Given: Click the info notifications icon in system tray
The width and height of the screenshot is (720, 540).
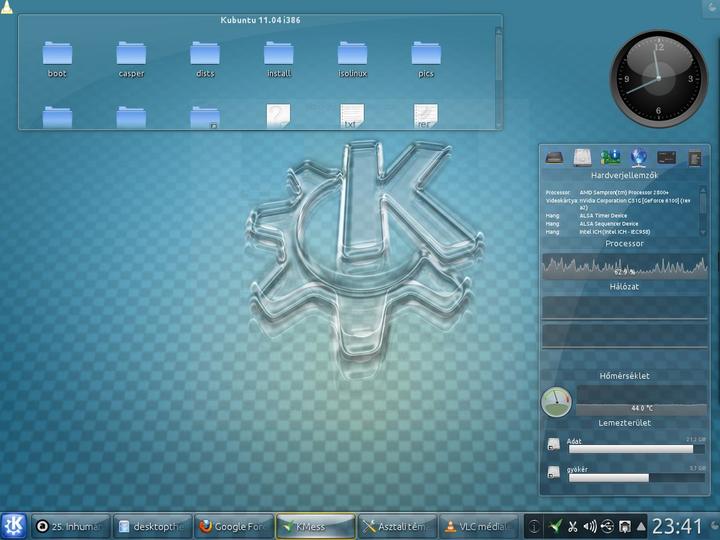Looking at the screenshot, I should [534, 526].
